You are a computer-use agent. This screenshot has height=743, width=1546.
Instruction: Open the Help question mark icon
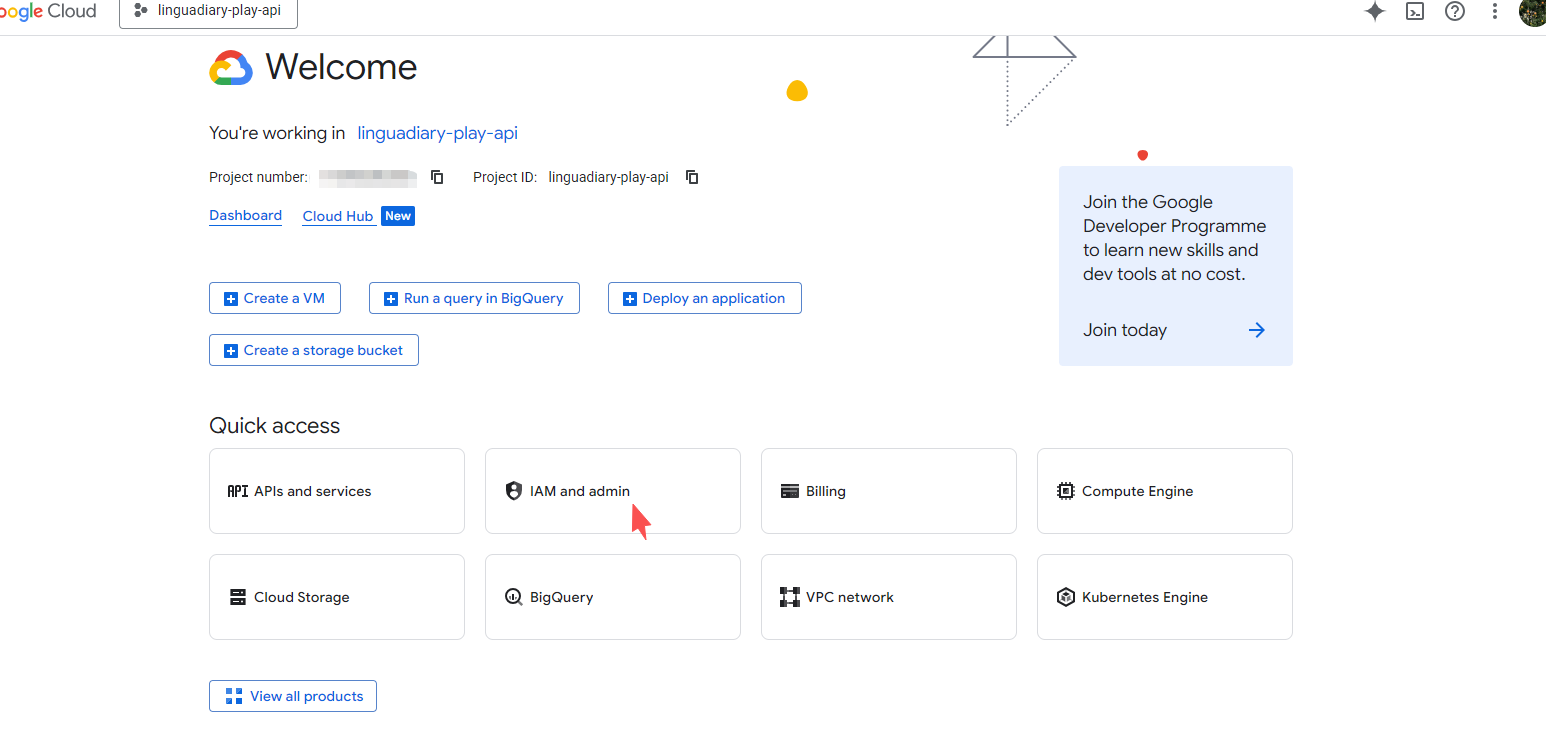click(1455, 12)
